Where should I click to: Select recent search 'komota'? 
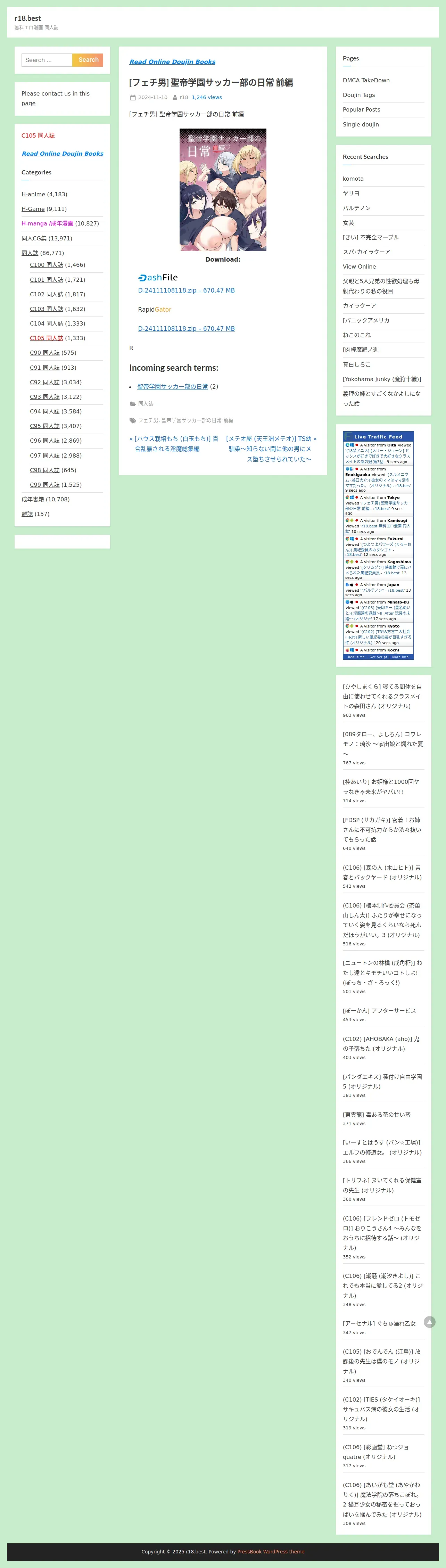click(354, 178)
